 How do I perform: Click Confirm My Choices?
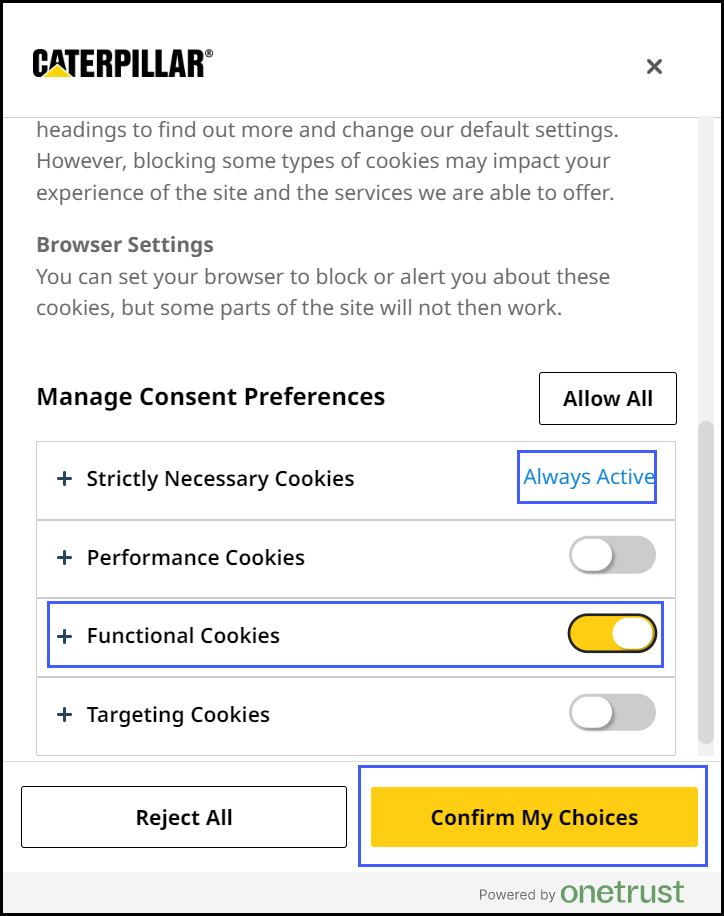(534, 817)
